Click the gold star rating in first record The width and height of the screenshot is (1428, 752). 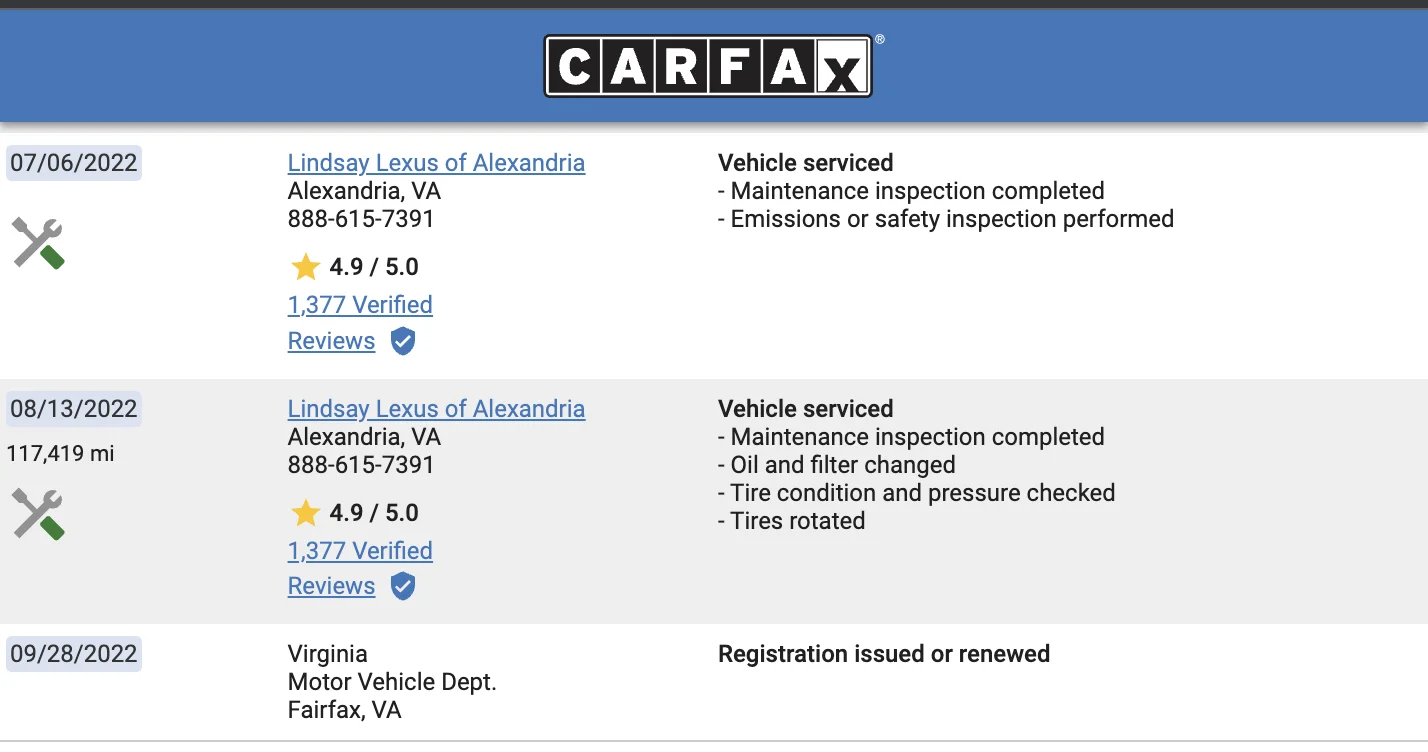click(305, 267)
